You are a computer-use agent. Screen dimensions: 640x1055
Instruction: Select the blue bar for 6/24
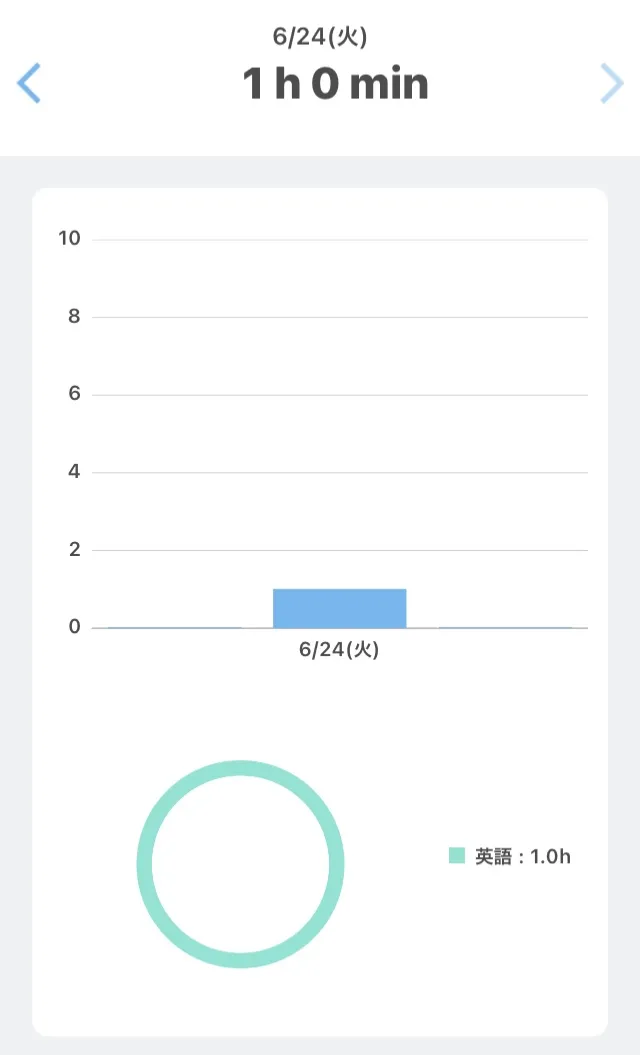[x=339, y=608]
